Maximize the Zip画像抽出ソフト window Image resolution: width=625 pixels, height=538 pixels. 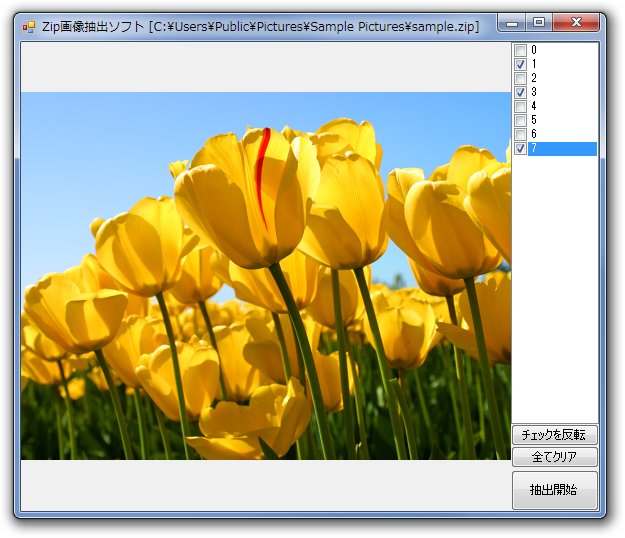539,23
